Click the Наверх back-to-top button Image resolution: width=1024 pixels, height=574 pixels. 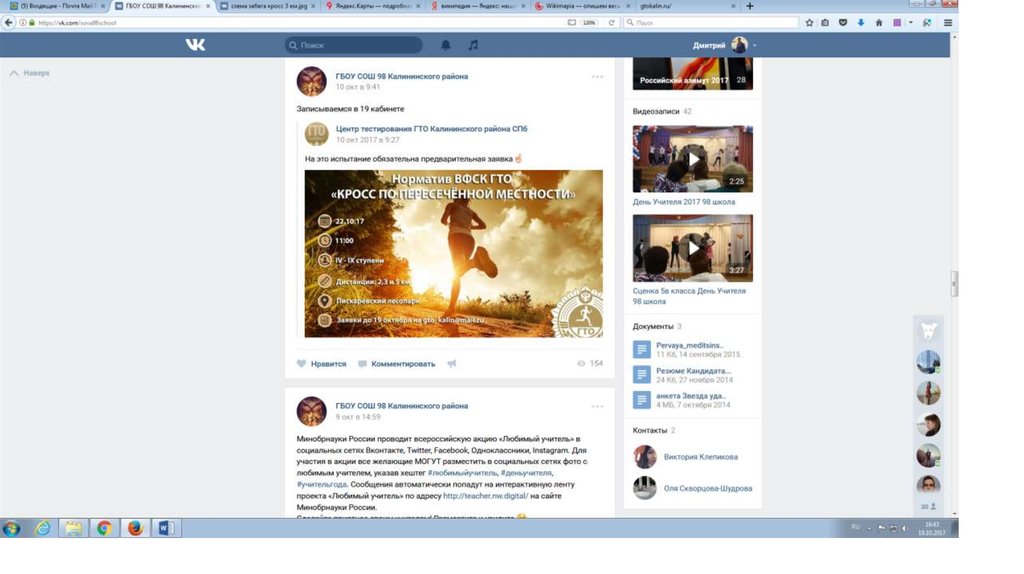pyautogui.click(x=30, y=73)
